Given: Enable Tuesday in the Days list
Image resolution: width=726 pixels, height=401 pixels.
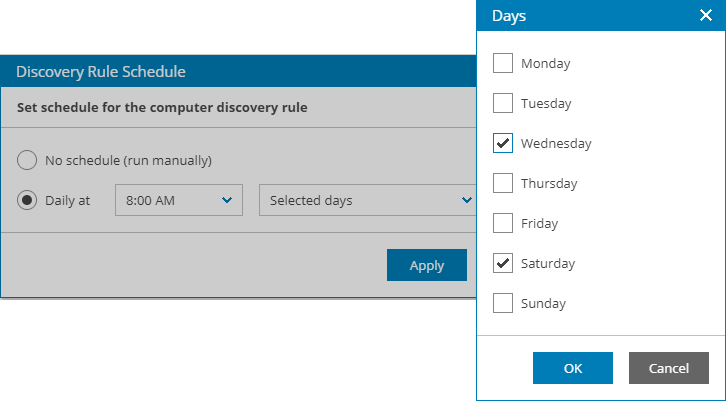Looking at the screenshot, I should 503,103.
